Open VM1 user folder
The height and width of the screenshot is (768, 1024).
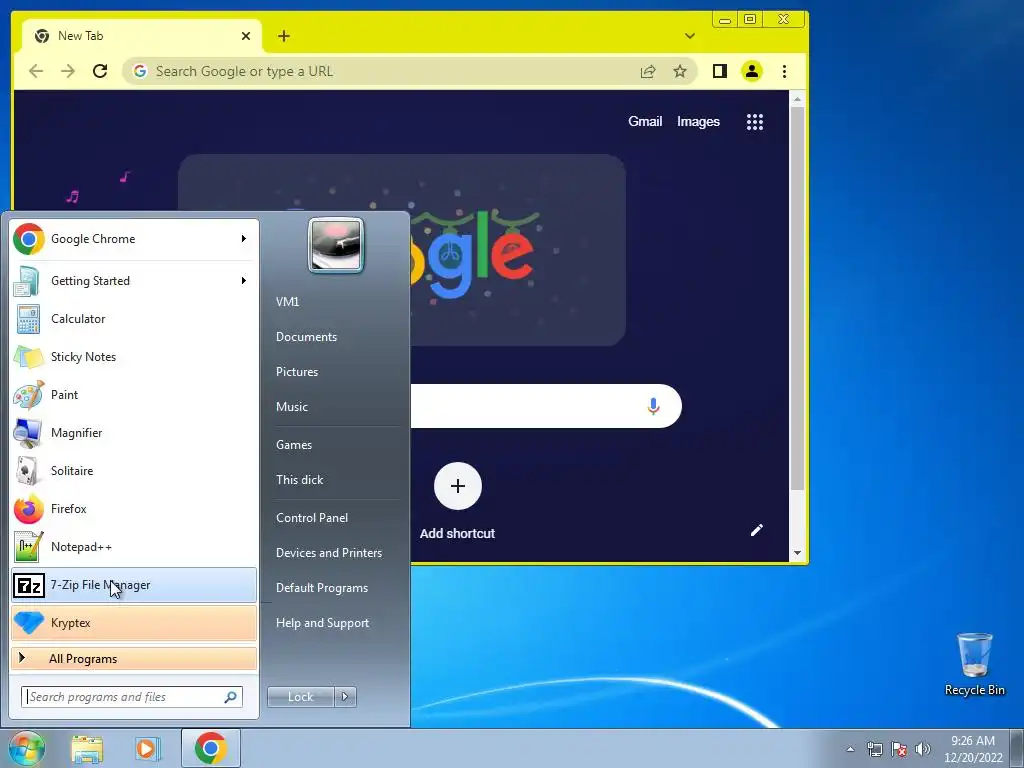tap(287, 302)
